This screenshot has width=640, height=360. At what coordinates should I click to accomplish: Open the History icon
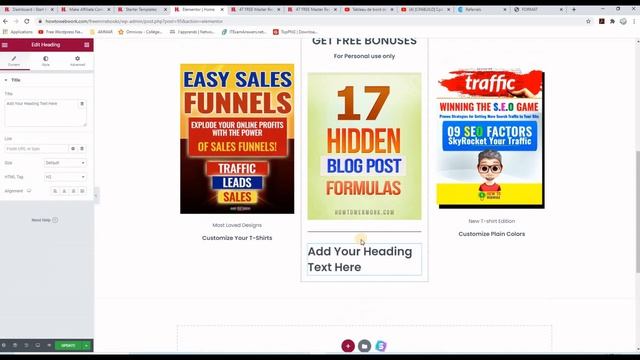tap(26, 345)
